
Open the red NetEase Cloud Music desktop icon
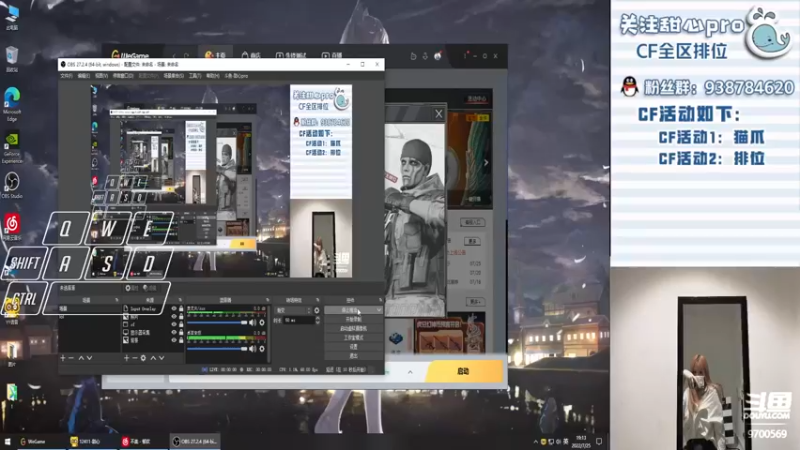(12, 227)
